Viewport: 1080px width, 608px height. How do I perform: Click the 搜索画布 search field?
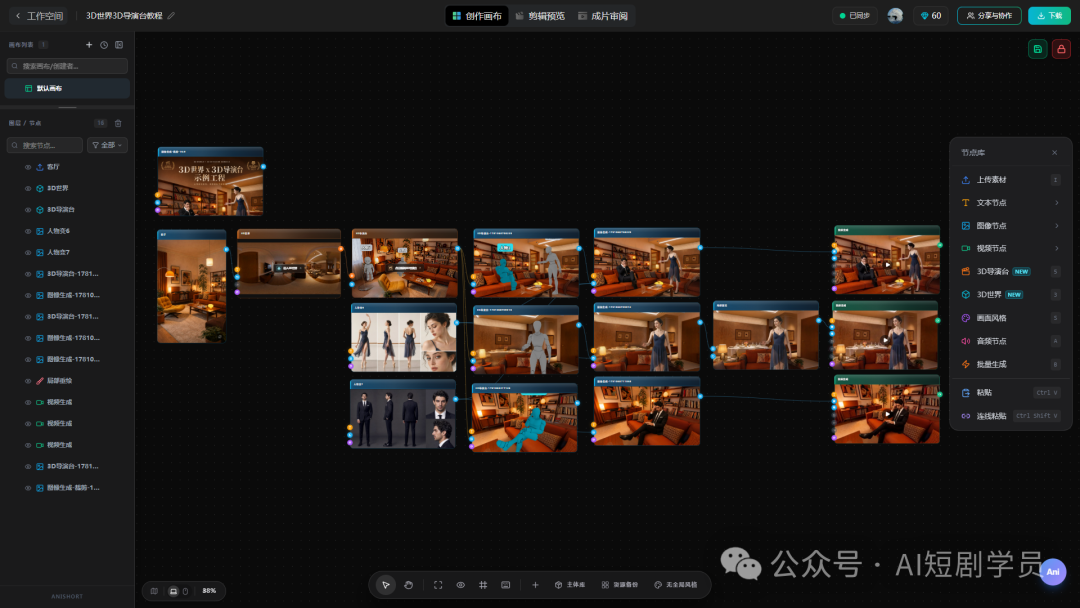(x=68, y=66)
